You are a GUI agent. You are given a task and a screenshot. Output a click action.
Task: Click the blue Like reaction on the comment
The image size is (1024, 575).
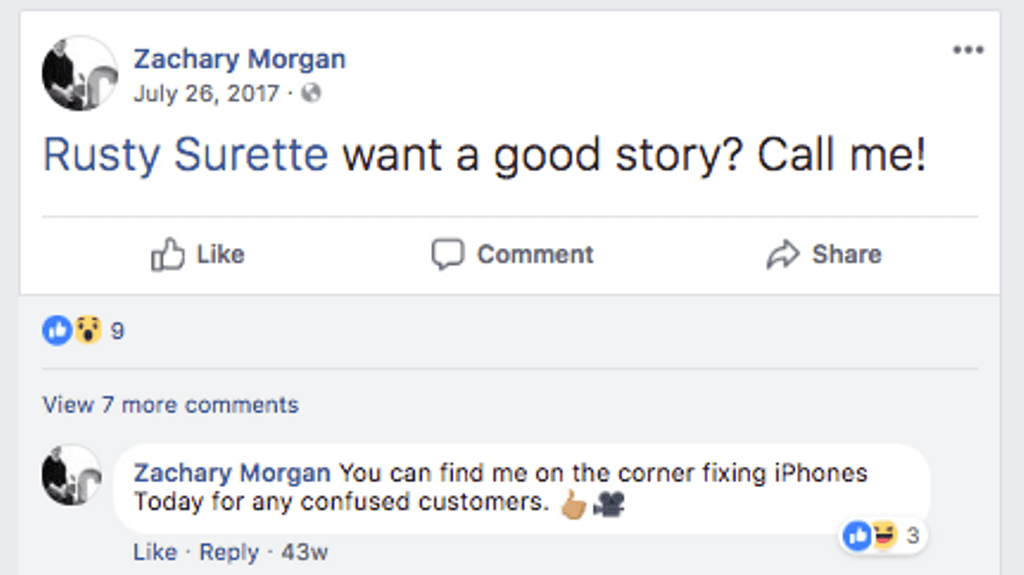point(857,537)
